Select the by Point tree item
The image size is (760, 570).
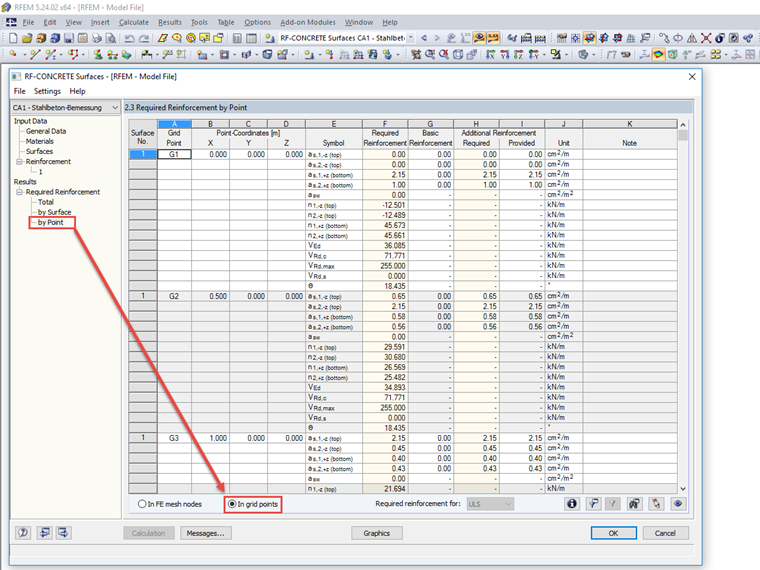pos(50,222)
